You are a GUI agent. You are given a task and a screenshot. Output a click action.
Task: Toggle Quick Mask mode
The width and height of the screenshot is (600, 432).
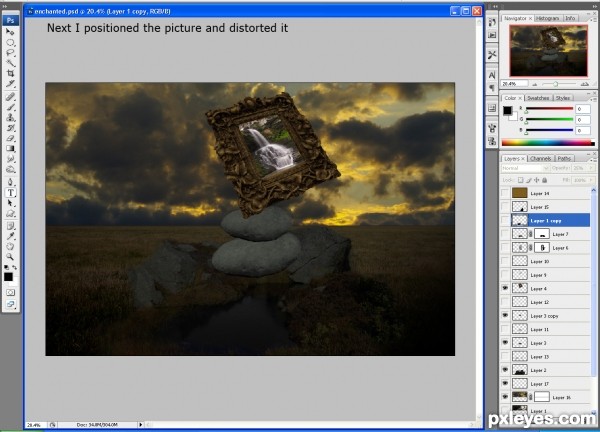click(x=10, y=292)
